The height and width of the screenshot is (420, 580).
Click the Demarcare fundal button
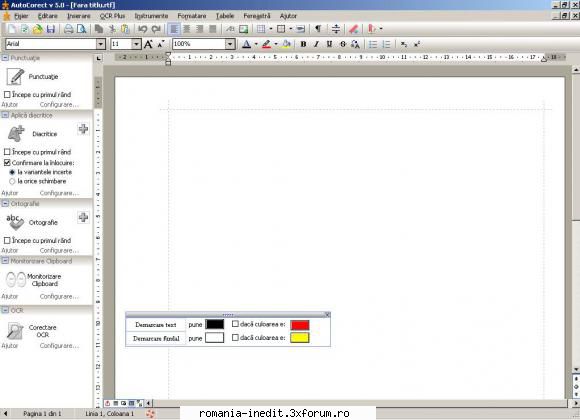pyautogui.click(x=156, y=338)
